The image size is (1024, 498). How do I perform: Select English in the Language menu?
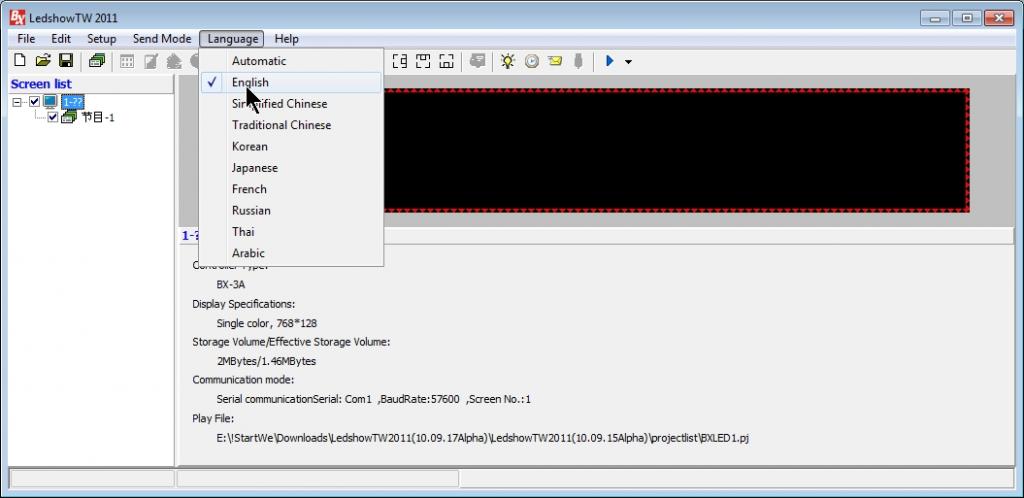click(291, 82)
